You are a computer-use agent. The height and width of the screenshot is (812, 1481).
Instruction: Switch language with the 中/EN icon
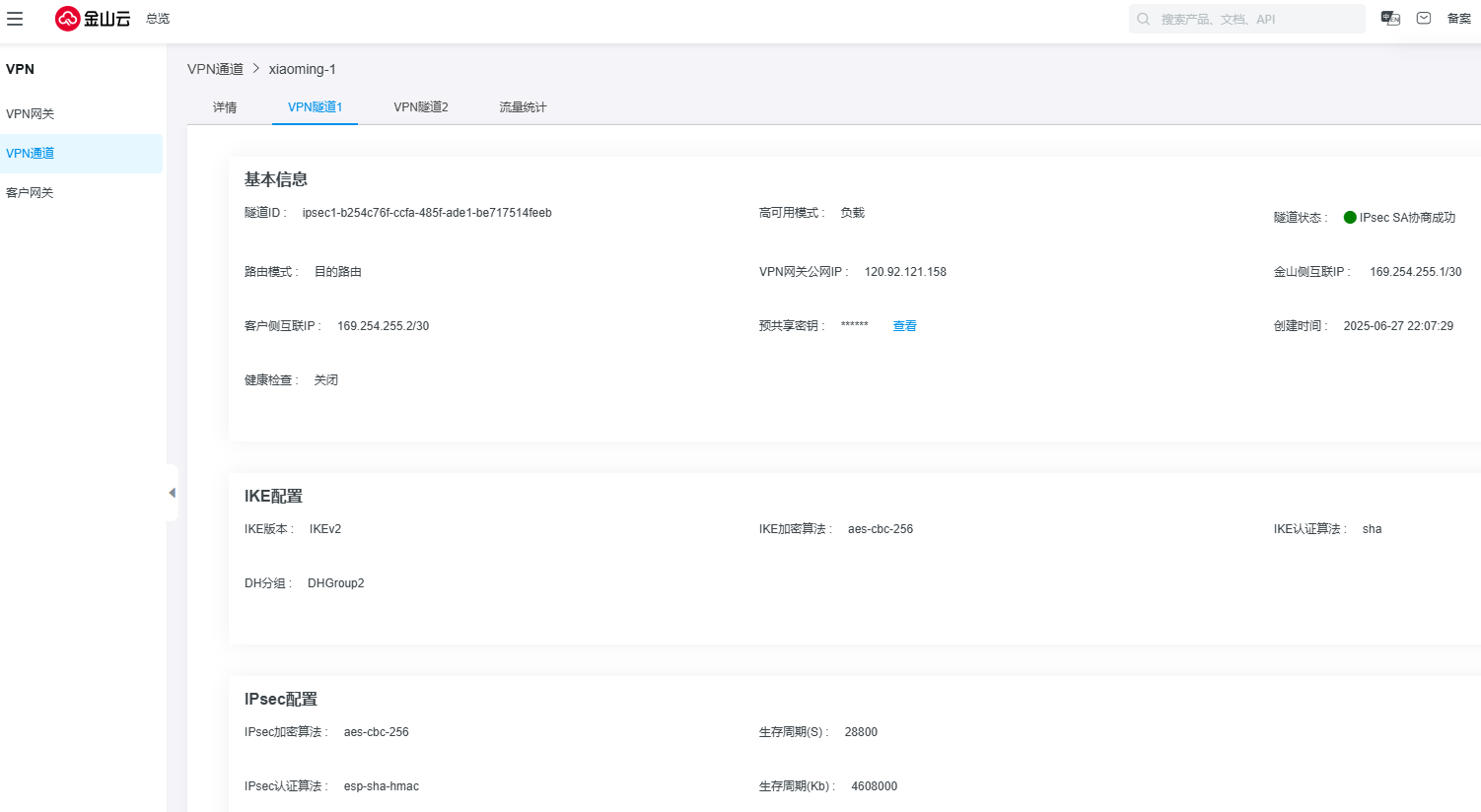click(1390, 19)
